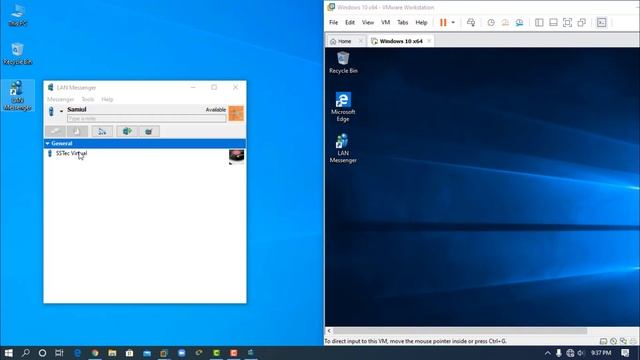Click the microphone tray icon

(x=559, y=353)
